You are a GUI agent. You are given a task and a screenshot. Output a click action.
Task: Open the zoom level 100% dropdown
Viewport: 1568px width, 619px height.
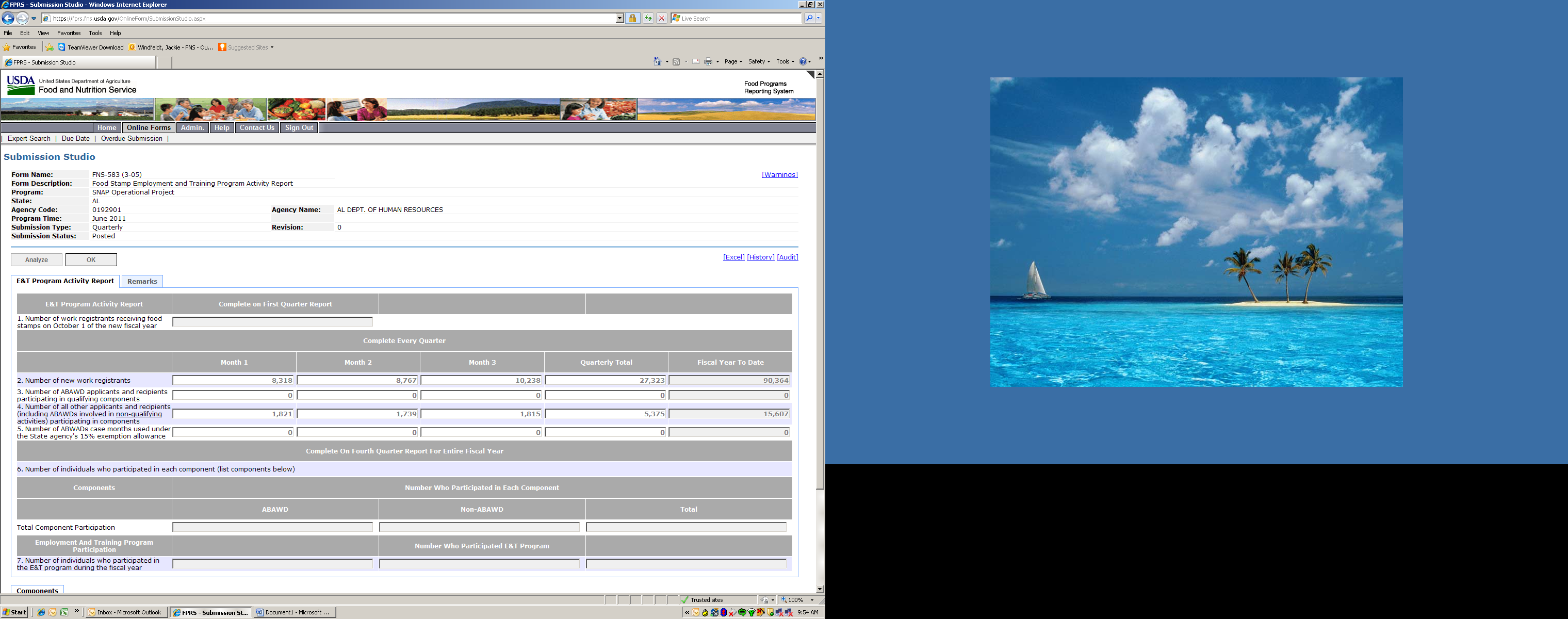812,600
